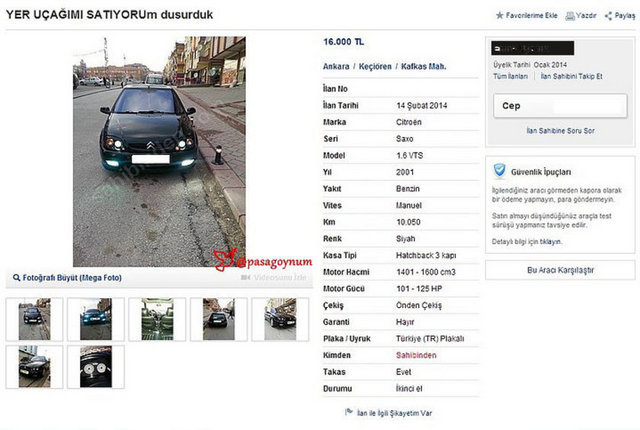The height and width of the screenshot is (430, 640).
Task: Open the Kafkas Mah. neighborhood link
Action: pos(423,66)
